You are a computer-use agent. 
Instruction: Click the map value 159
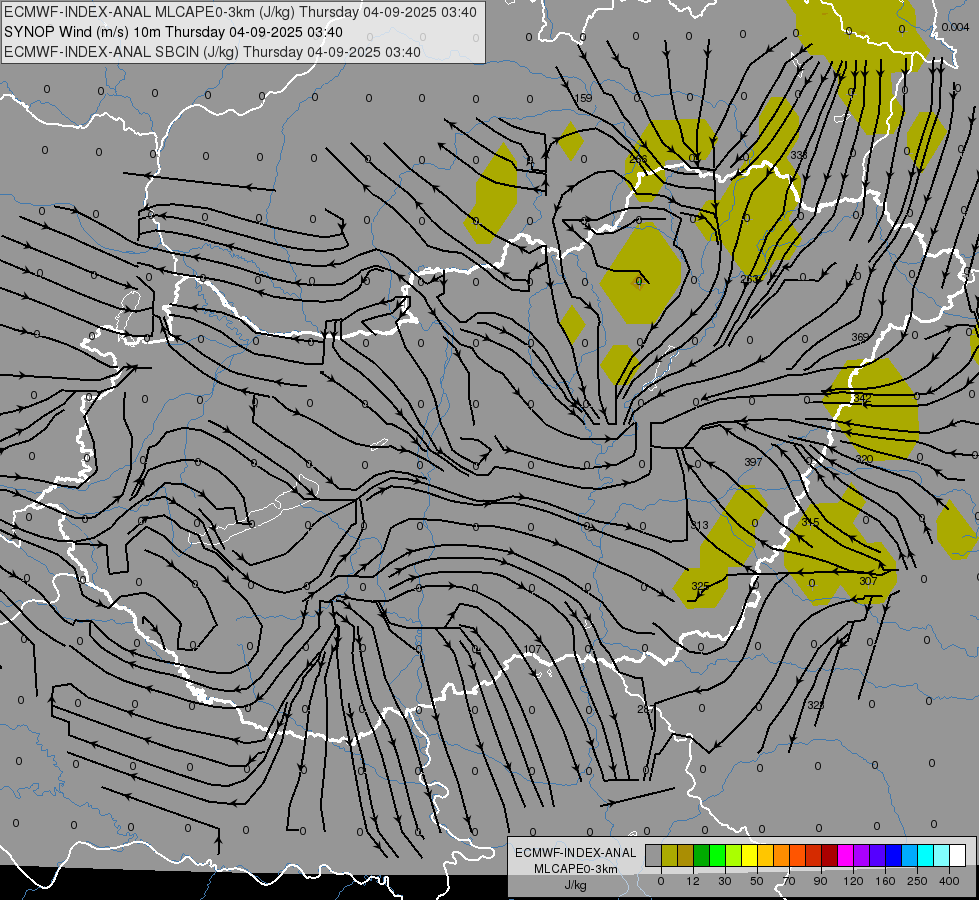pyautogui.click(x=583, y=98)
